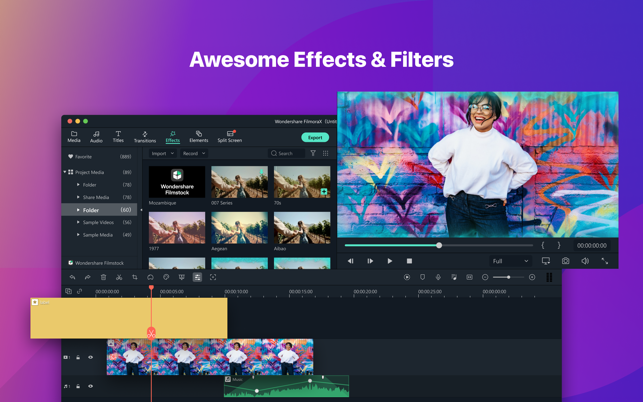The height and width of the screenshot is (402, 643).
Task: Open the Titles tab
Action: point(118,137)
